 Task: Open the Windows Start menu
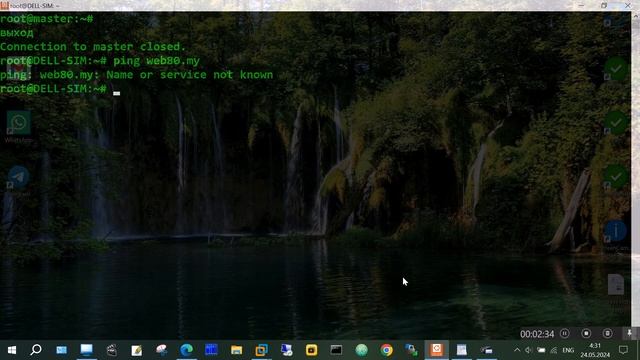tap(12, 350)
